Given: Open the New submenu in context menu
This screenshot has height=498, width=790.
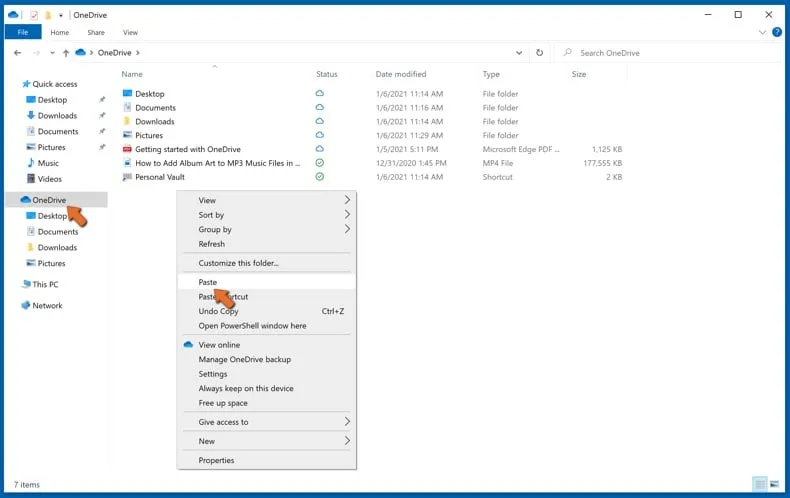Looking at the screenshot, I should click(x=267, y=441).
